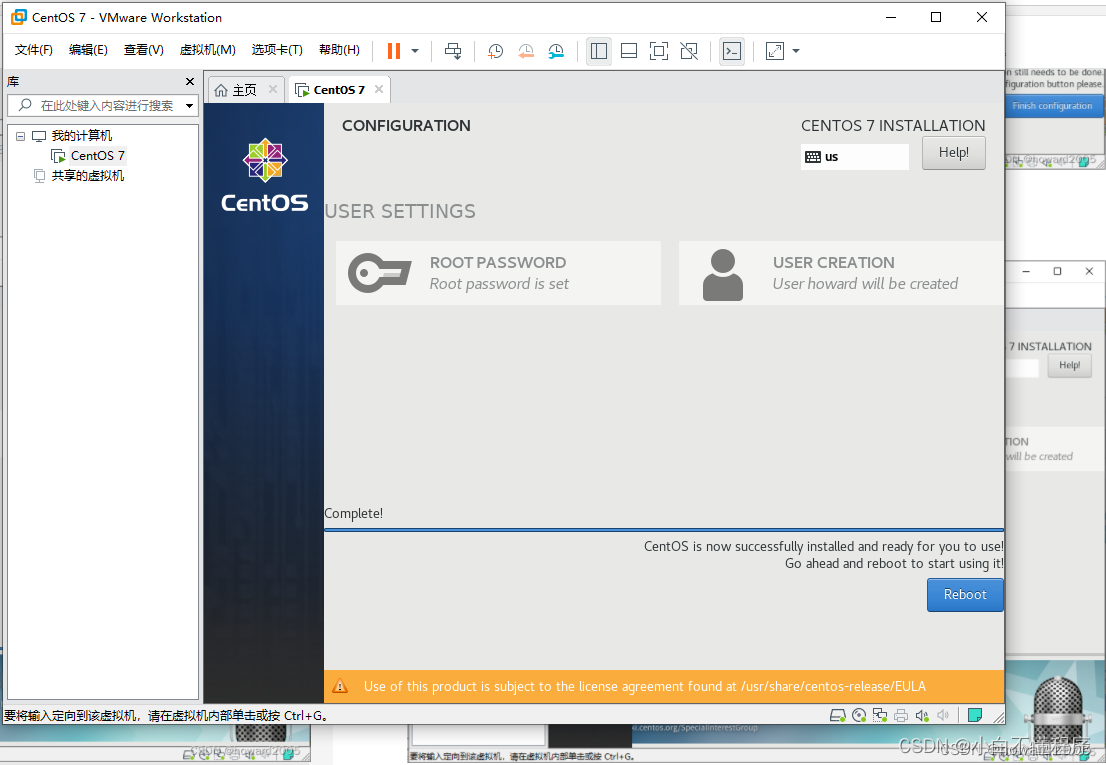The height and width of the screenshot is (765, 1106).
Task: Collapse the 我的计算机 tree node
Action: click(20, 136)
